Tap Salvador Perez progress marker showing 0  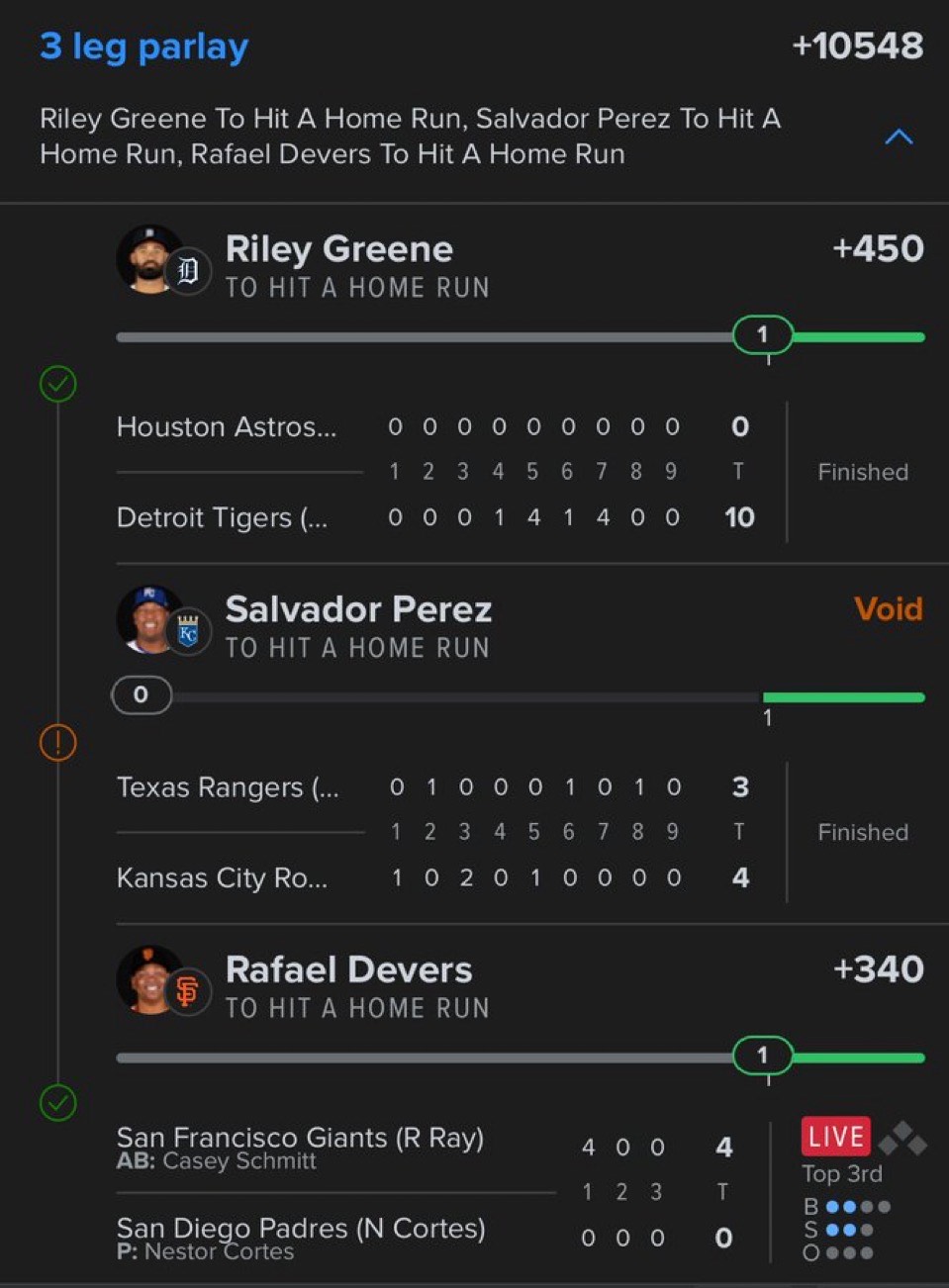[141, 694]
